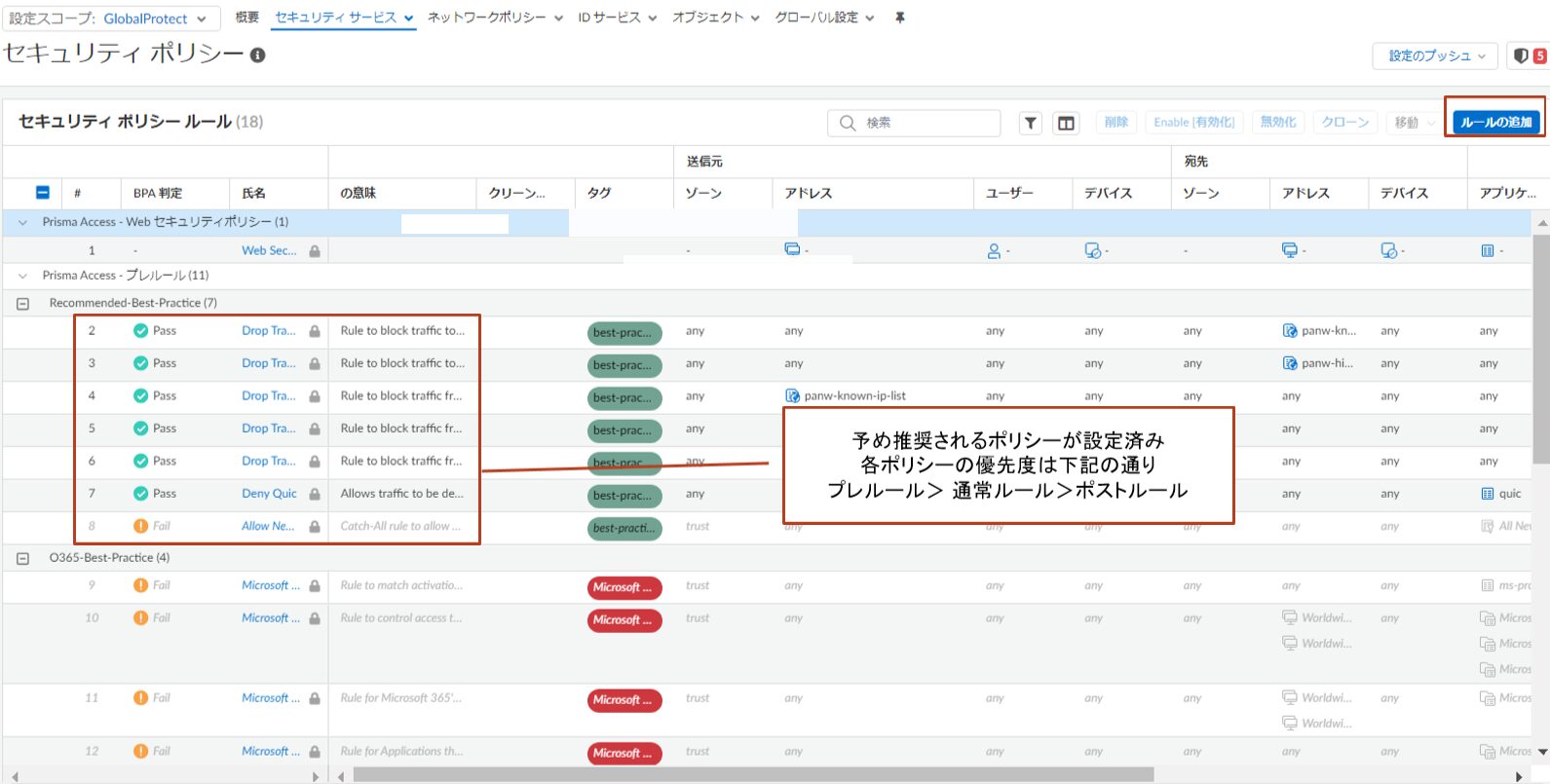Toggle the select-all checkbox in table header
The image size is (1550, 784).
[42, 193]
